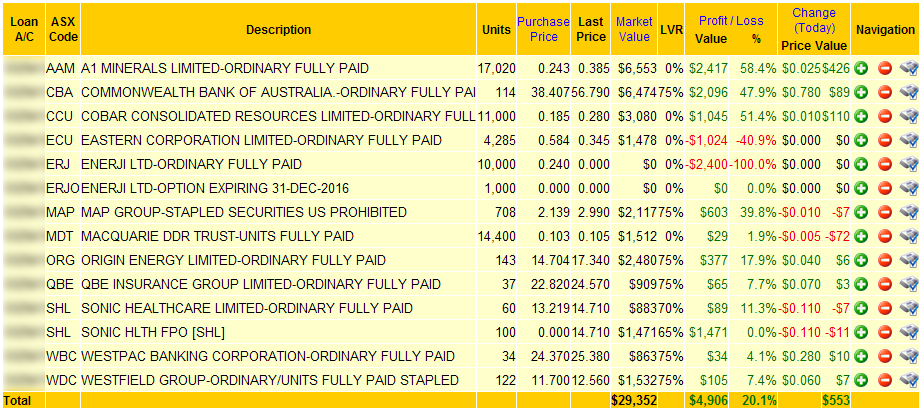This screenshot has width=922, height=411.
Task: Click the green plus icon in MDT row
Action: [x=862, y=236]
